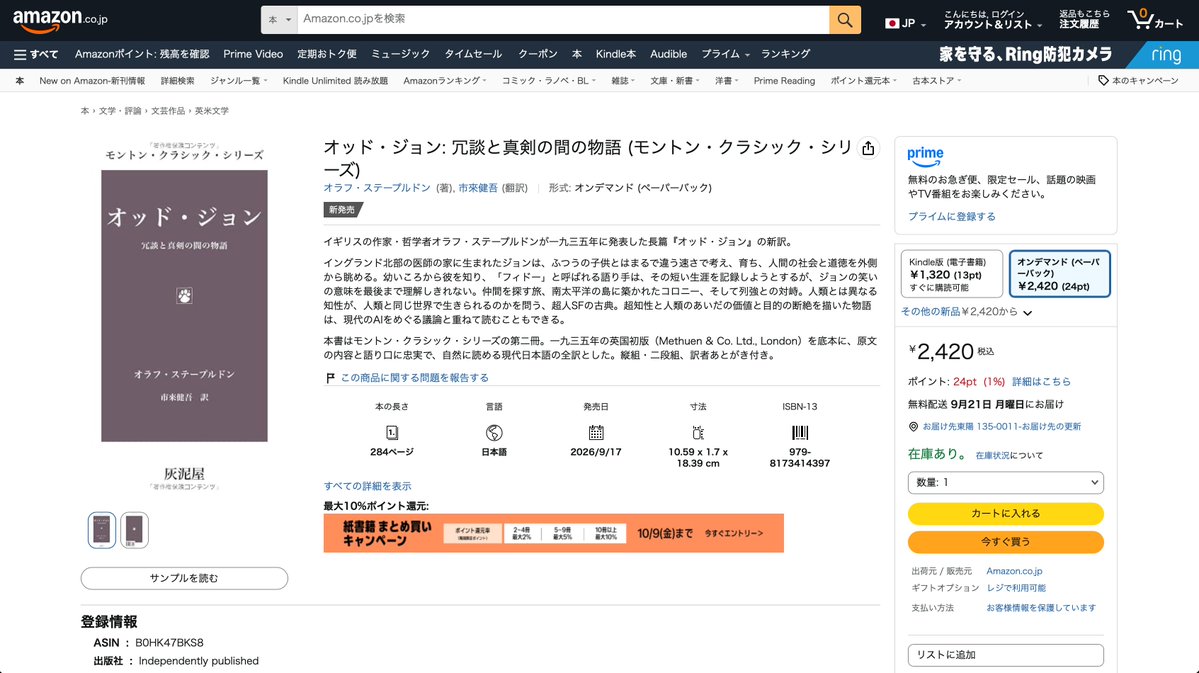Expand the 雑誌 submenu
The image size is (1199, 673).
pyautogui.click(x=622, y=80)
